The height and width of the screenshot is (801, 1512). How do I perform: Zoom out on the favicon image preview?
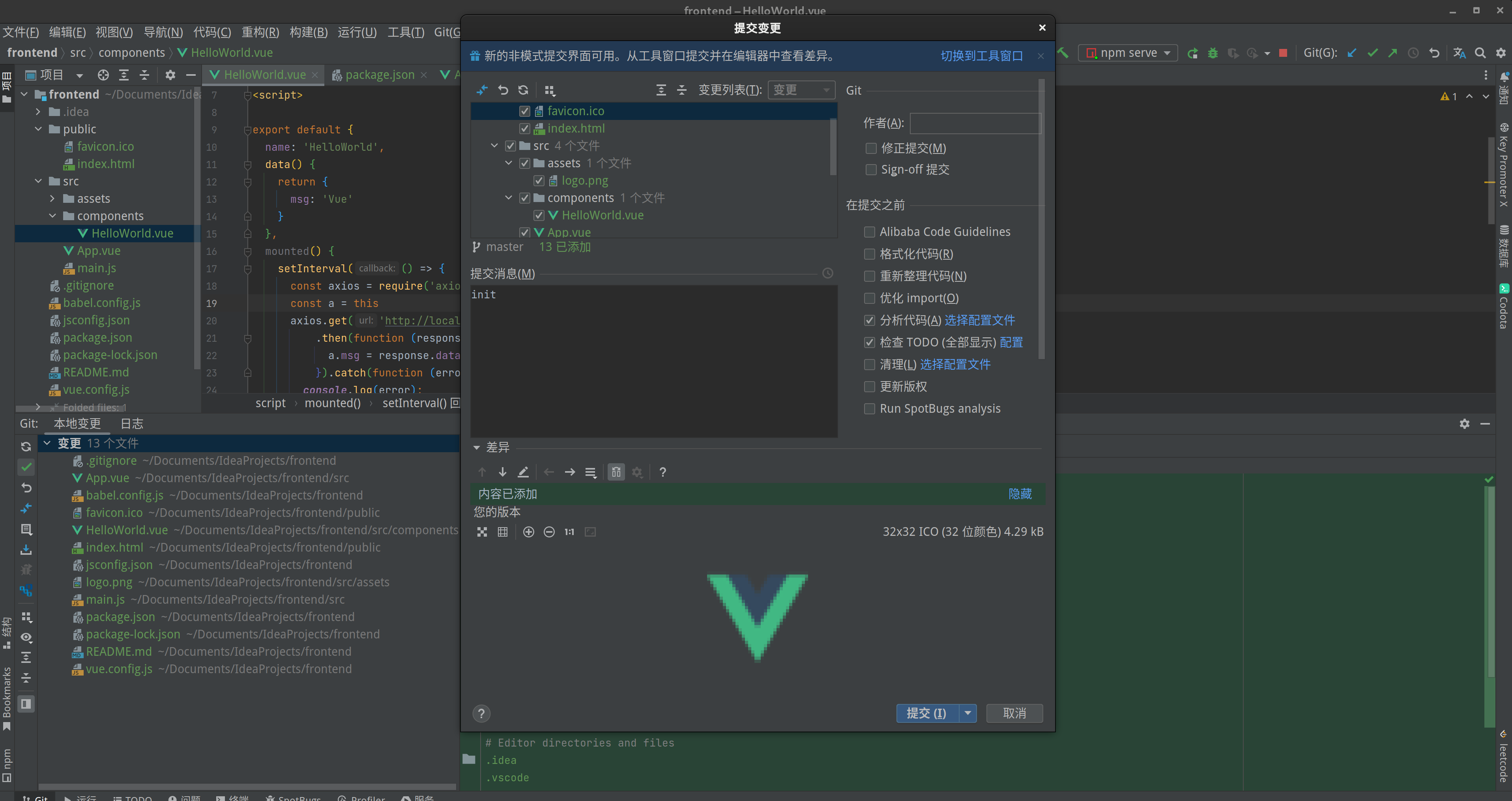point(549,532)
